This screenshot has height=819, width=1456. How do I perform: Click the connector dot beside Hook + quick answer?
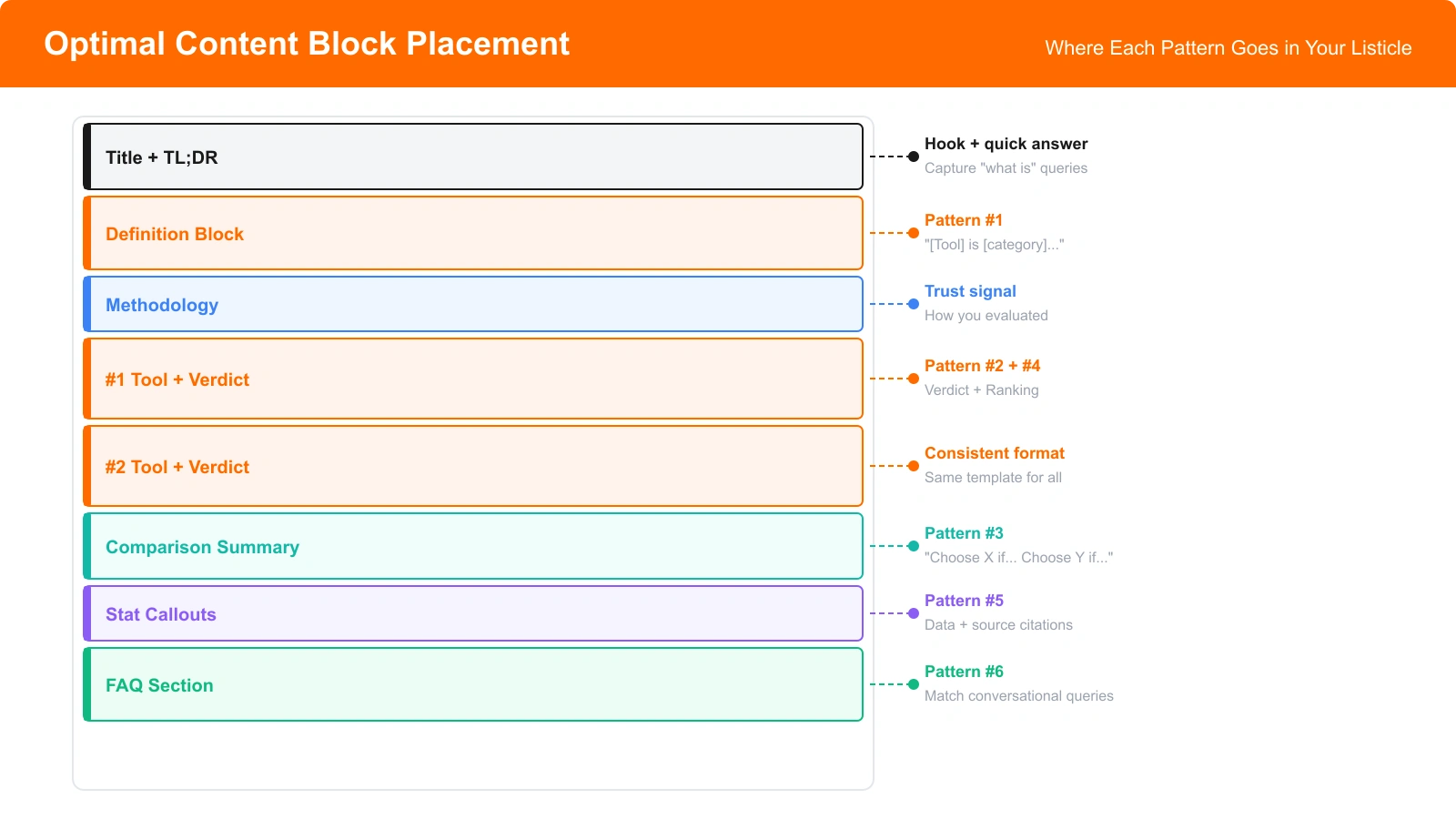913,157
